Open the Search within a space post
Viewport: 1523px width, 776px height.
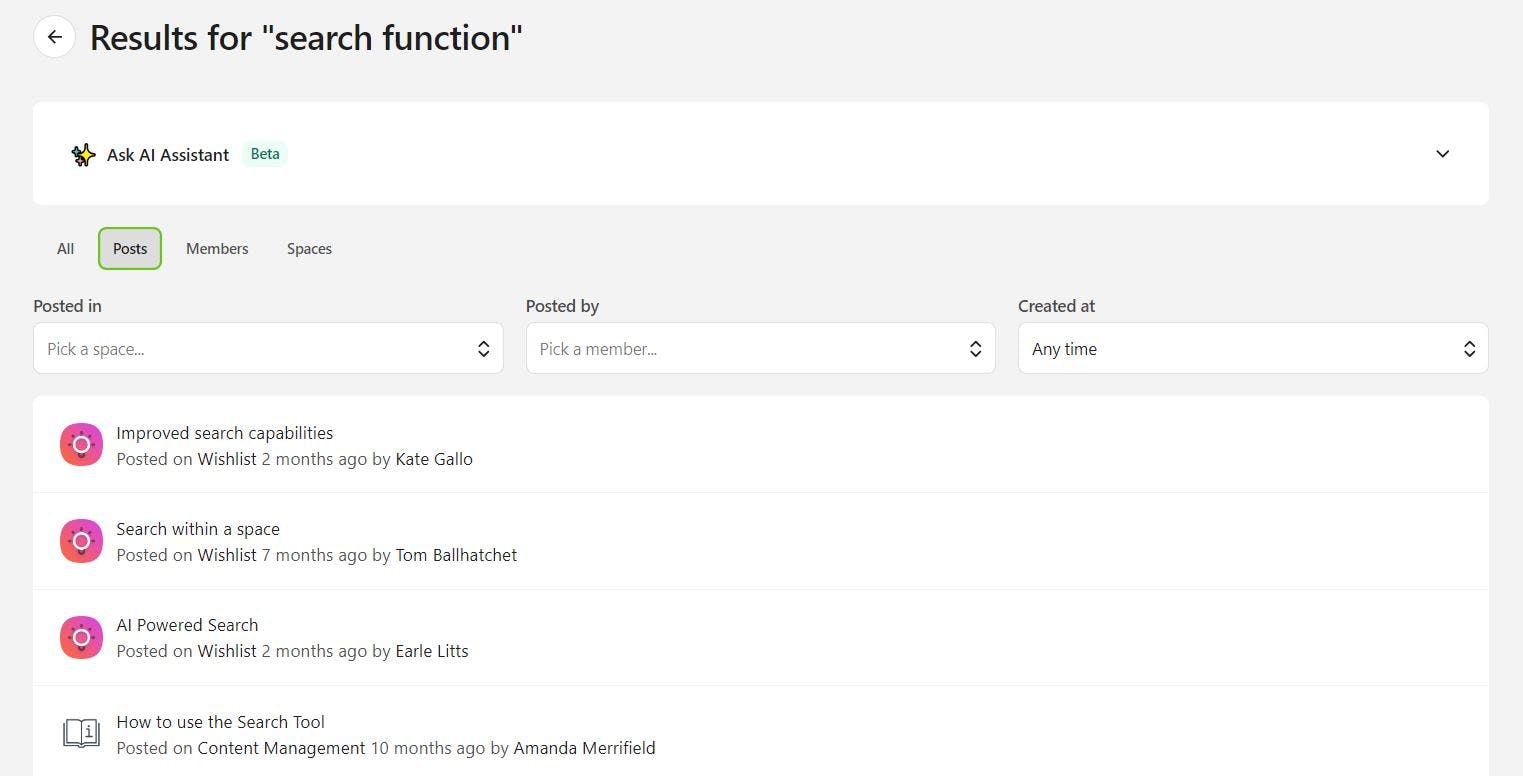[x=198, y=529]
